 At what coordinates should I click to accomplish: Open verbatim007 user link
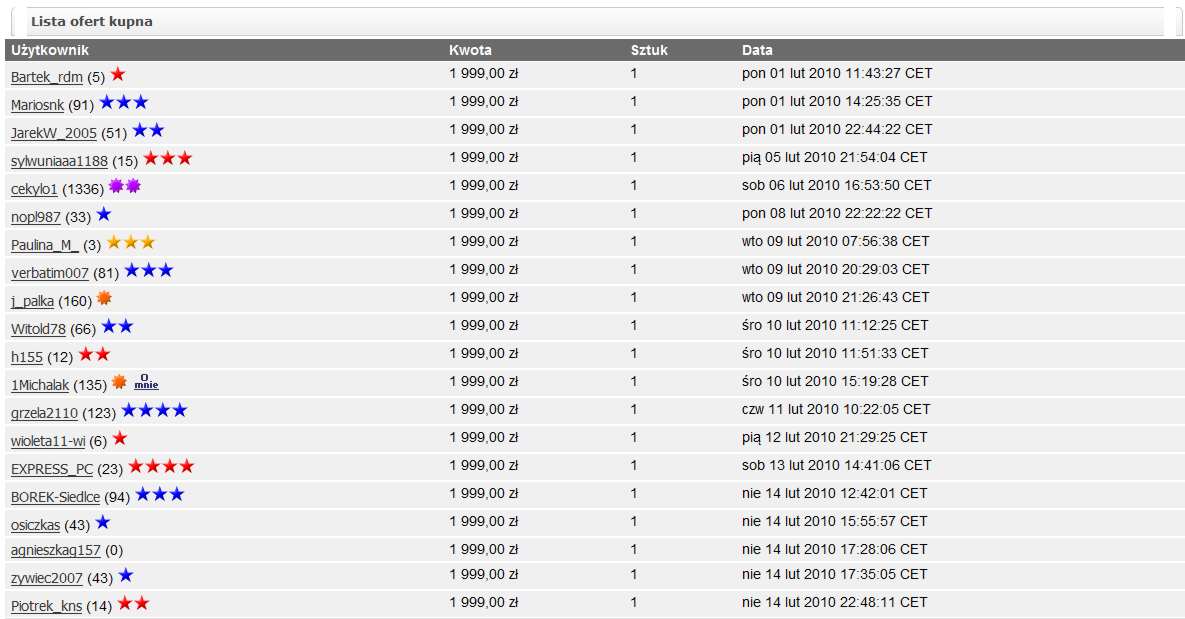click(x=50, y=273)
